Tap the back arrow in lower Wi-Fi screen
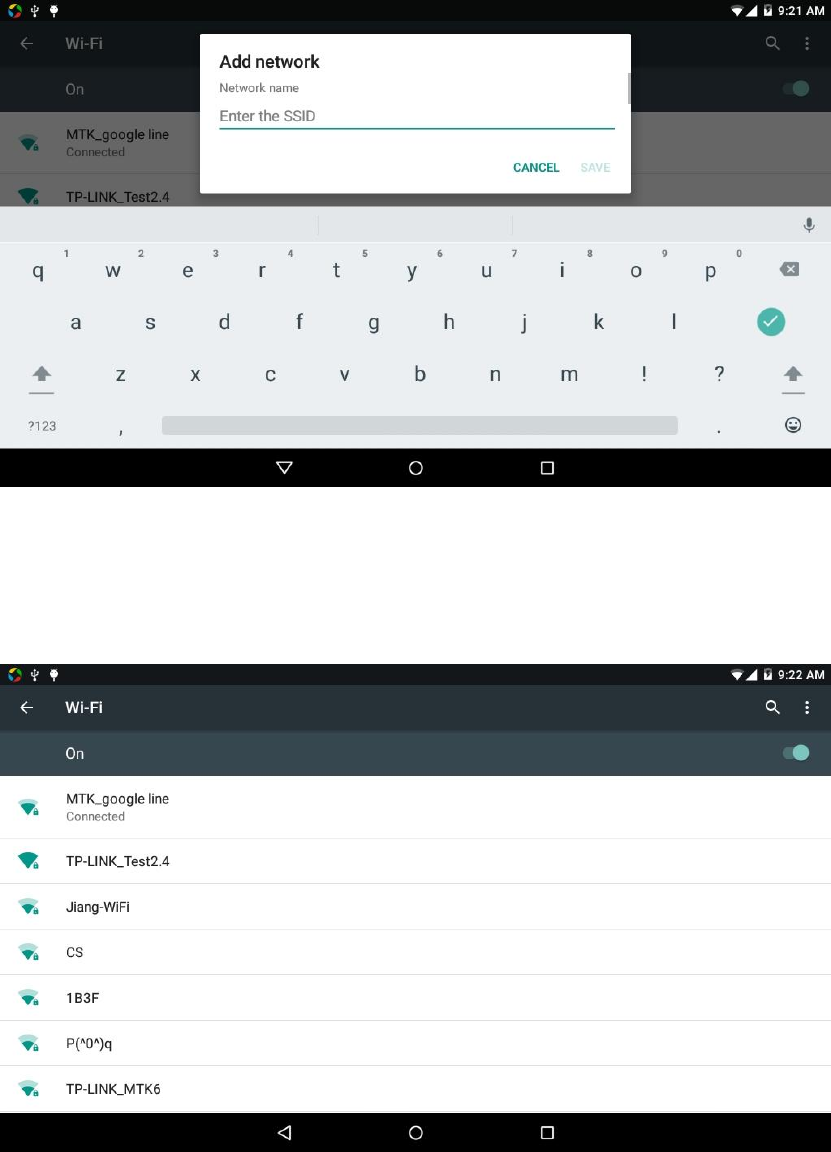Viewport: 831px width, 1152px height. 27,708
